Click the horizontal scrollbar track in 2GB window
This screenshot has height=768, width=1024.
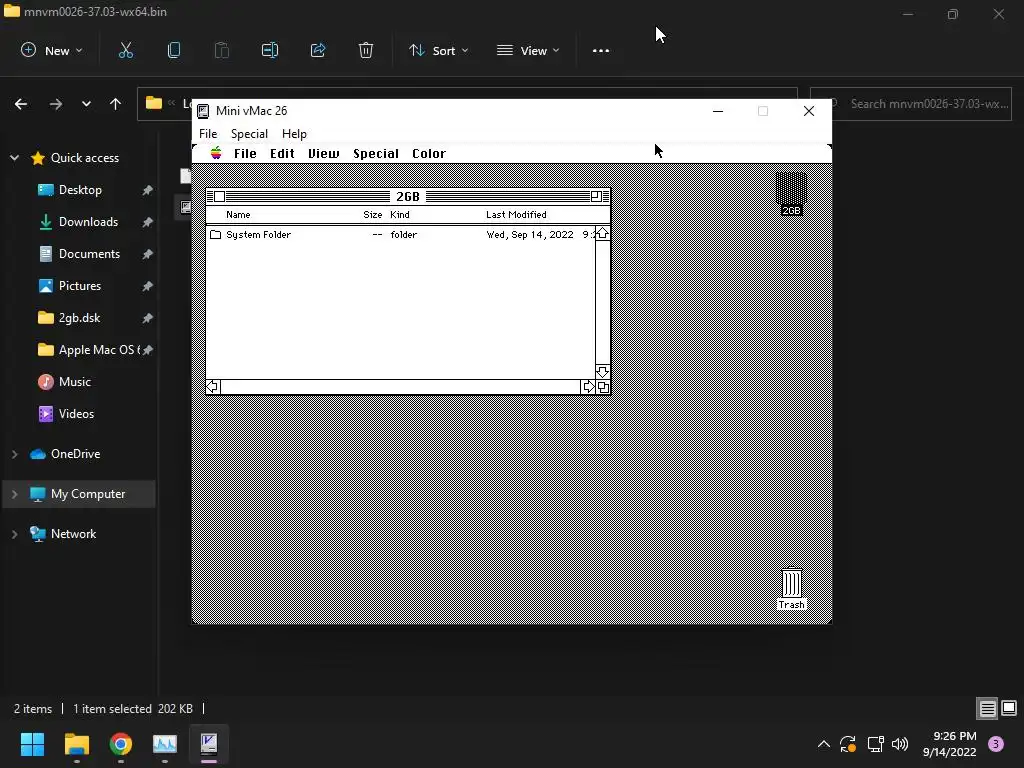tap(400, 387)
